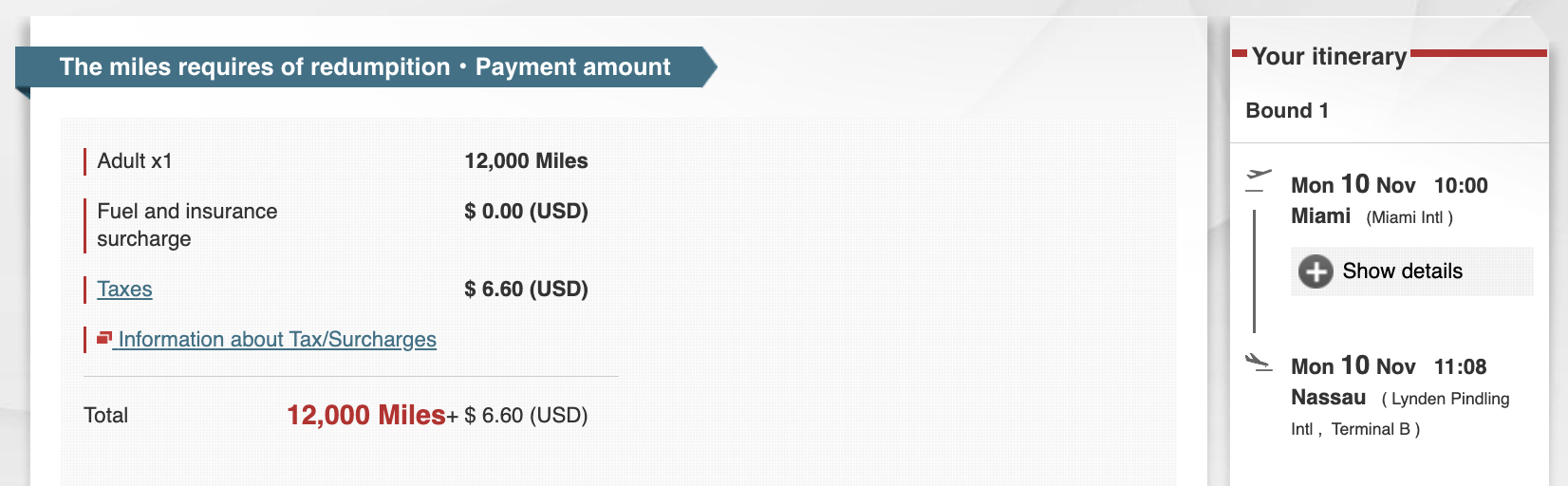The width and height of the screenshot is (1568, 486).
Task: Click the Adult x1 row label
Action: [x=135, y=161]
